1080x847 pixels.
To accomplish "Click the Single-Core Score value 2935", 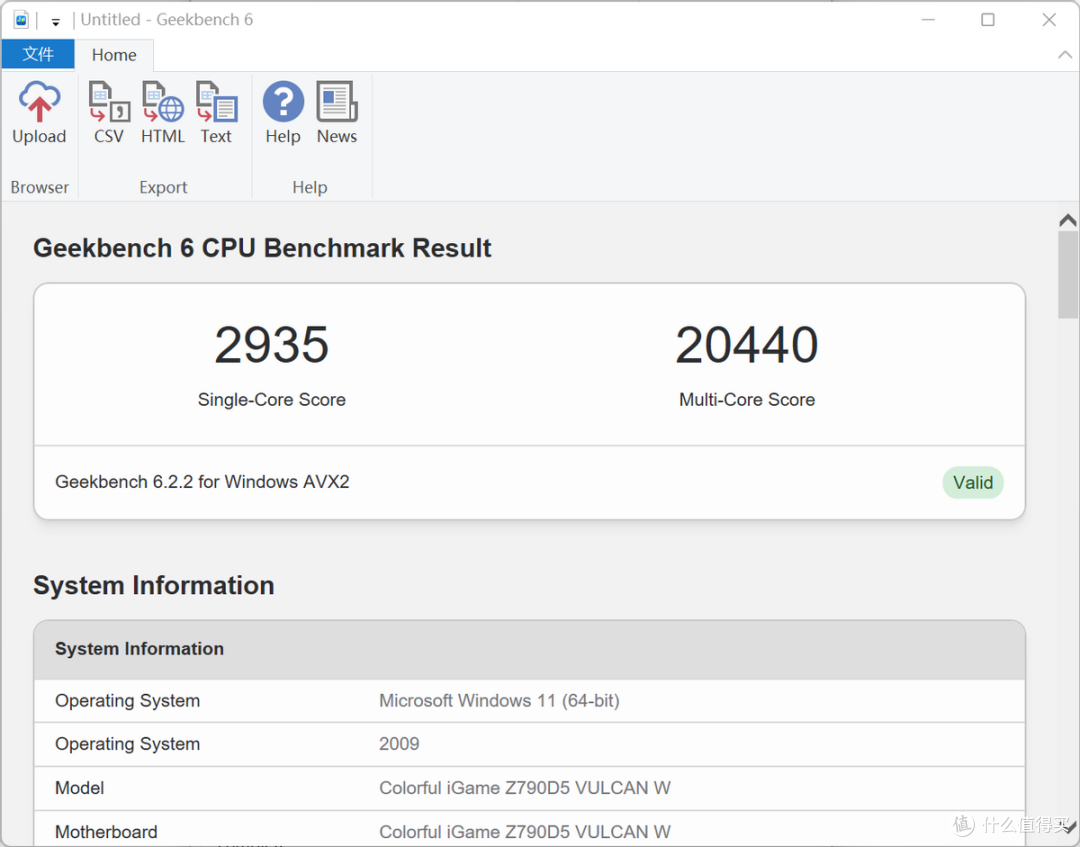I will [271, 345].
